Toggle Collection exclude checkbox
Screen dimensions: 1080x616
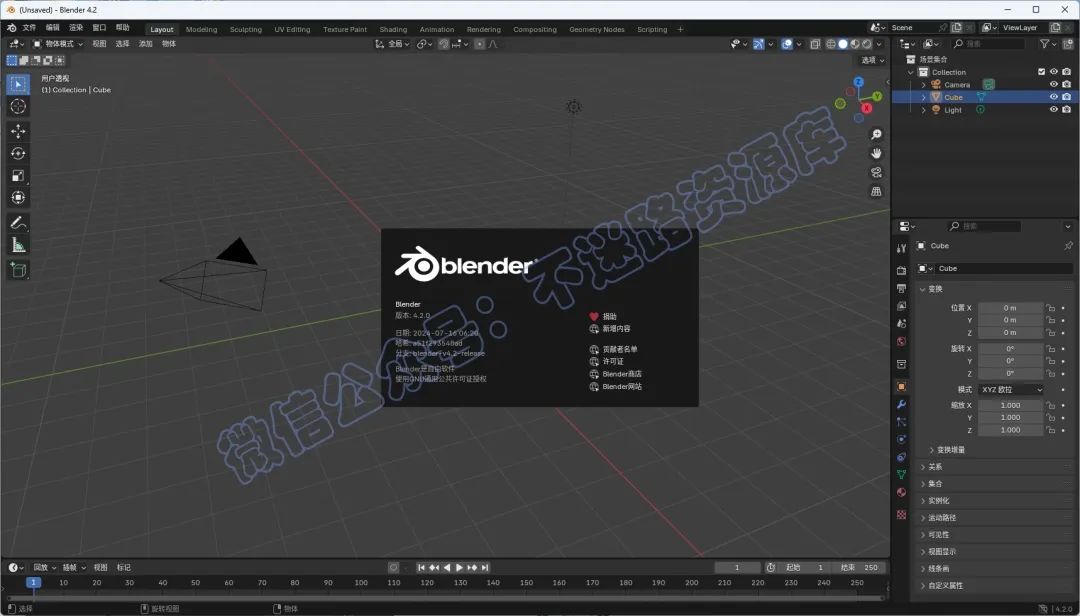click(x=1041, y=72)
